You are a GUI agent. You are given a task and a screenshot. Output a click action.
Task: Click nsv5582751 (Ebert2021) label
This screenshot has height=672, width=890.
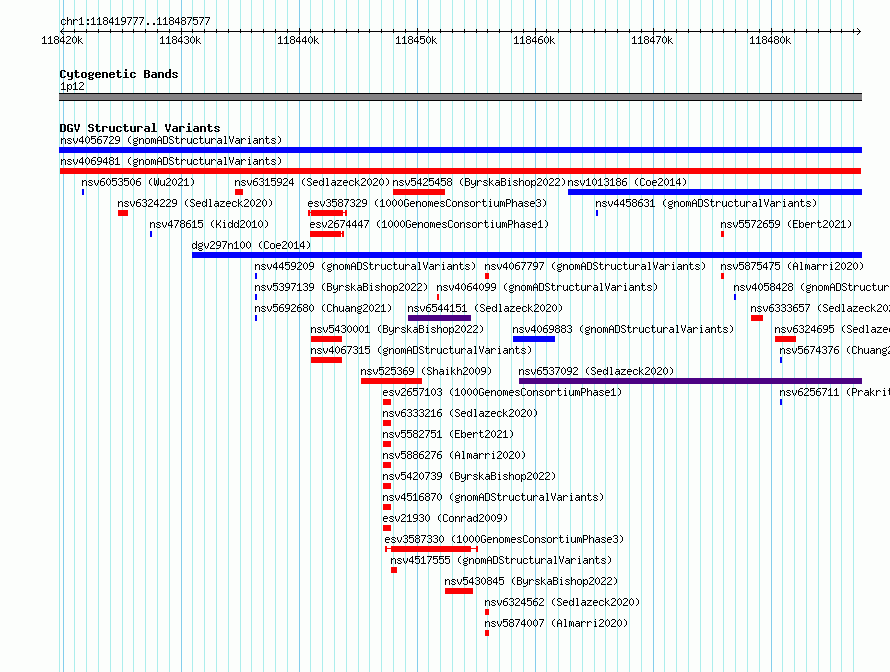click(448, 434)
